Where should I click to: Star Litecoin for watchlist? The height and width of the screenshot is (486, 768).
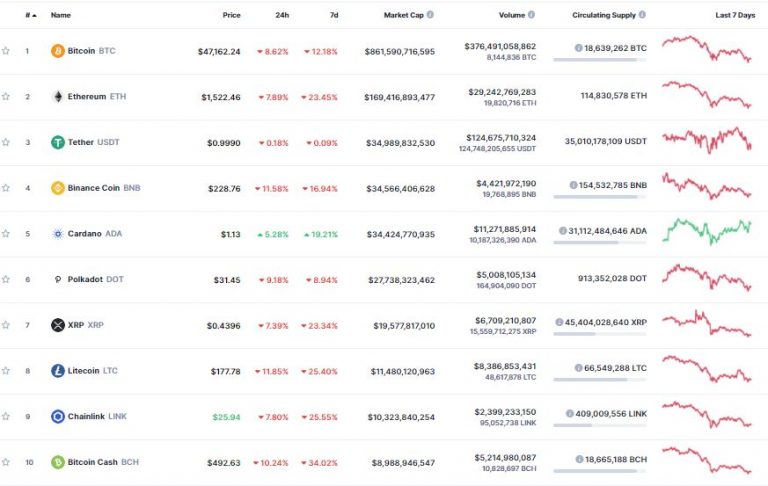pyautogui.click(x=6, y=371)
